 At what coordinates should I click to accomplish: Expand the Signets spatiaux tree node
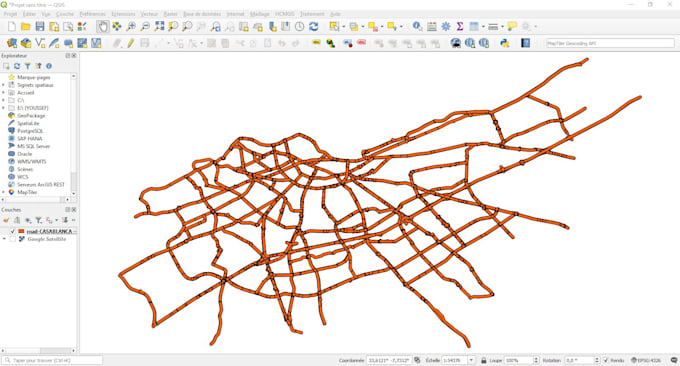coord(3,85)
